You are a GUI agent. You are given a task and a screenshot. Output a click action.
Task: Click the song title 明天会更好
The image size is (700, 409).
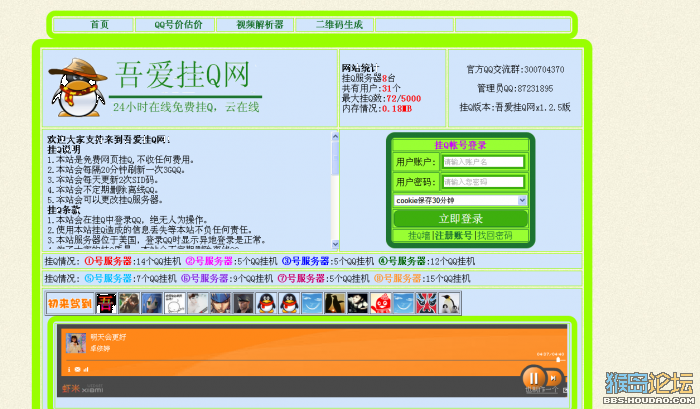(x=108, y=338)
